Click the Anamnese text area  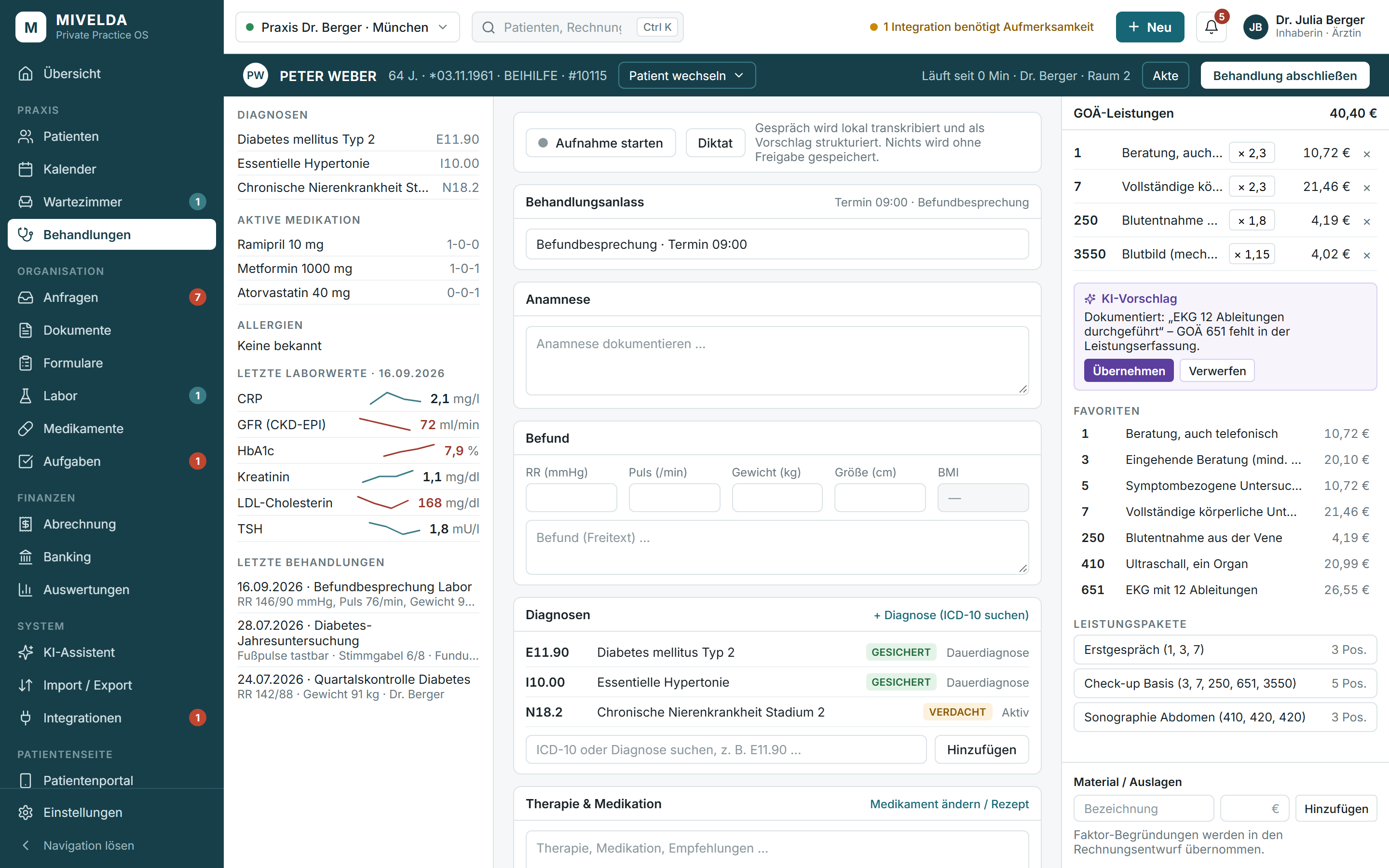coord(777,361)
